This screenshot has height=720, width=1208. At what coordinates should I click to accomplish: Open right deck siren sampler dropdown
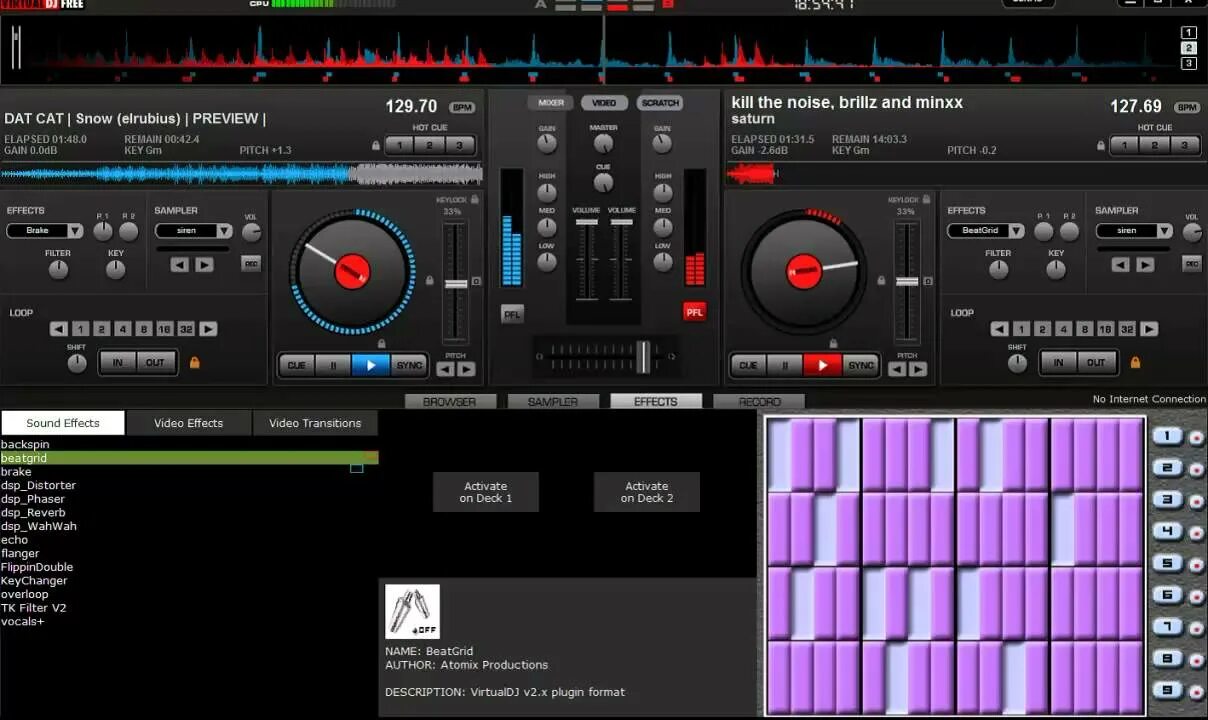(1134, 230)
